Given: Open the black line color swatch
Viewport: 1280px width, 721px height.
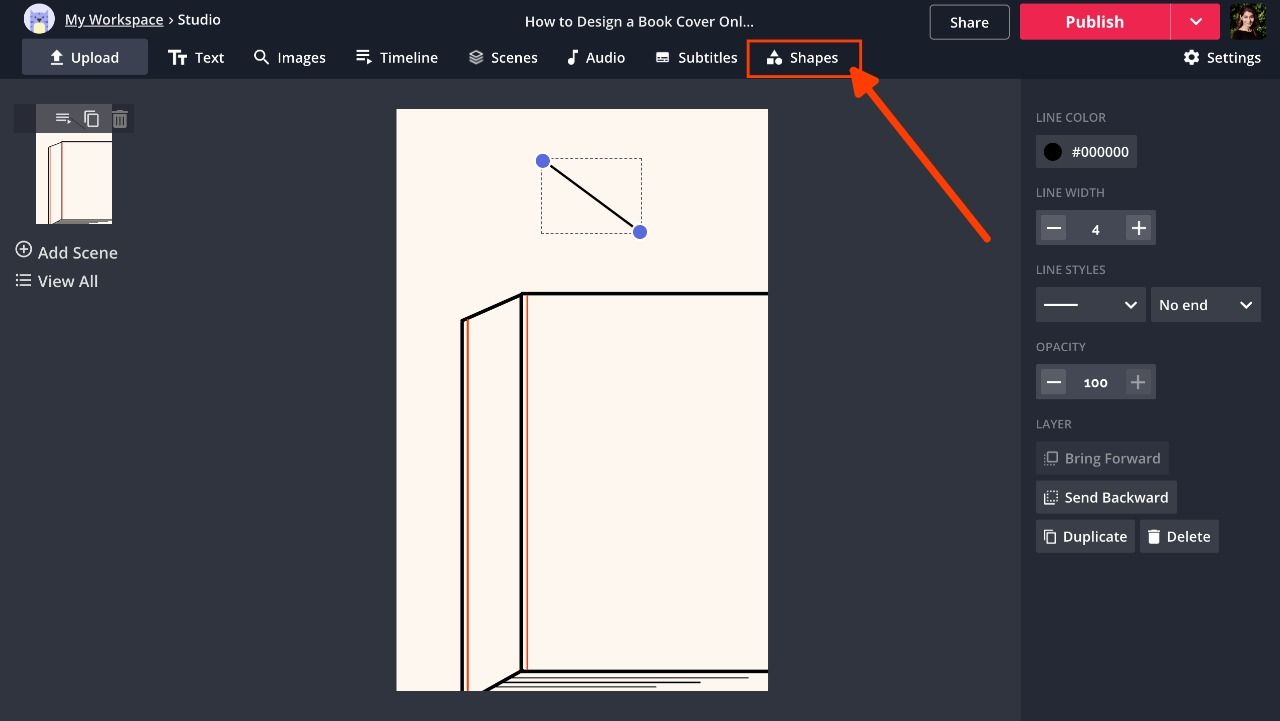Looking at the screenshot, I should [x=1053, y=152].
